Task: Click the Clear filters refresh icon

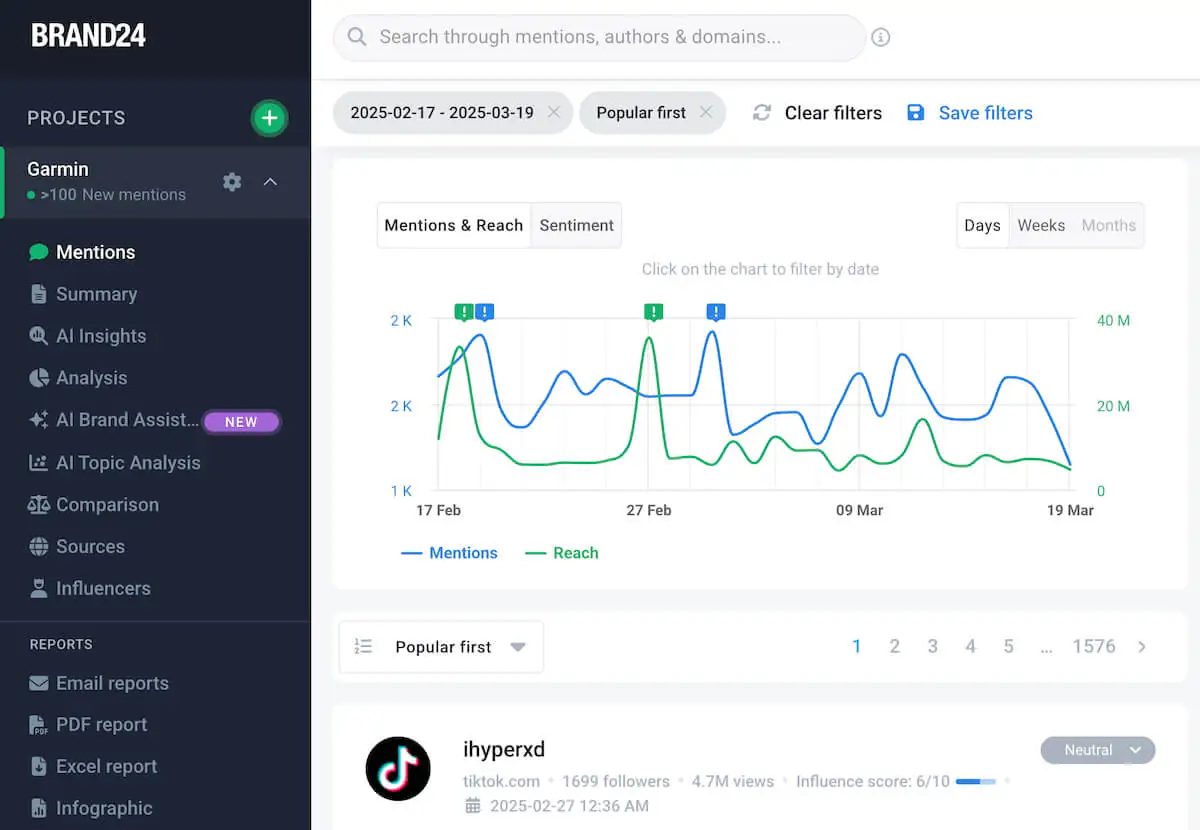Action: [761, 112]
